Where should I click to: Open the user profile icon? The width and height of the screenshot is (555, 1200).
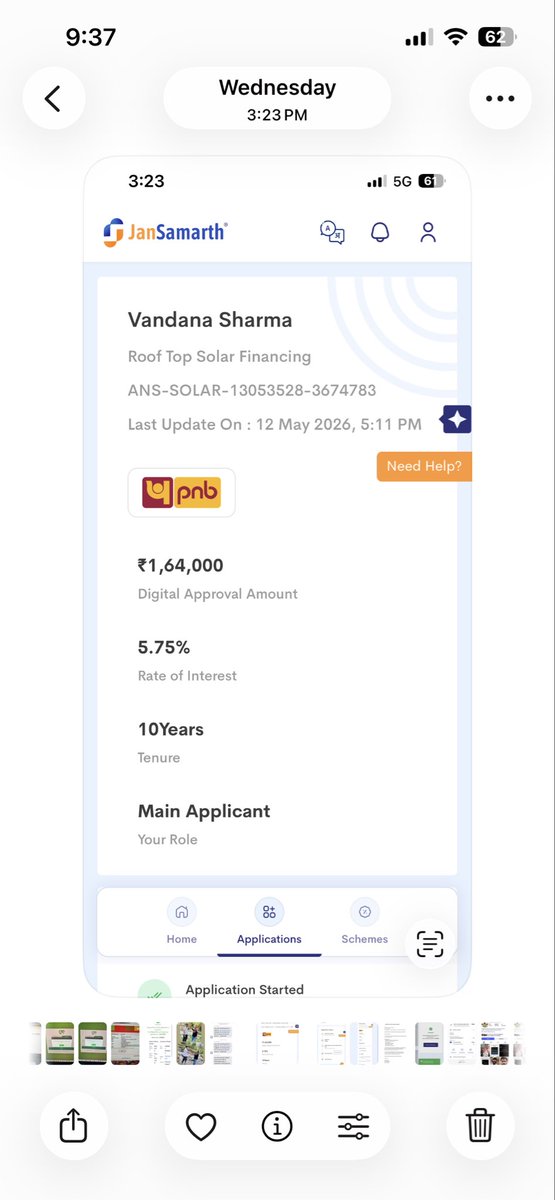[428, 232]
